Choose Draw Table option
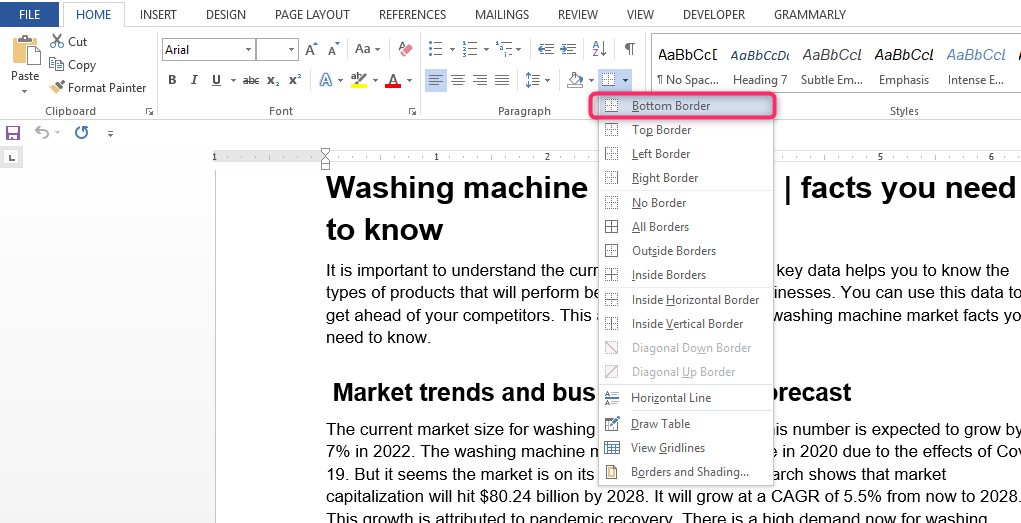Image resolution: width=1021 pixels, height=523 pixels. point(686,424)
